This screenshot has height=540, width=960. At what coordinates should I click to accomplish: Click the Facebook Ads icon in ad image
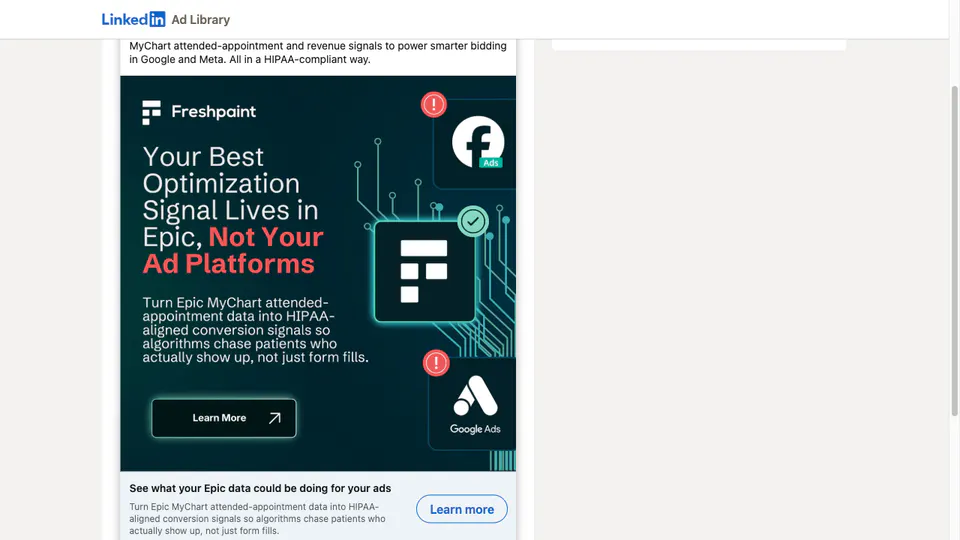tap(478, 142)
